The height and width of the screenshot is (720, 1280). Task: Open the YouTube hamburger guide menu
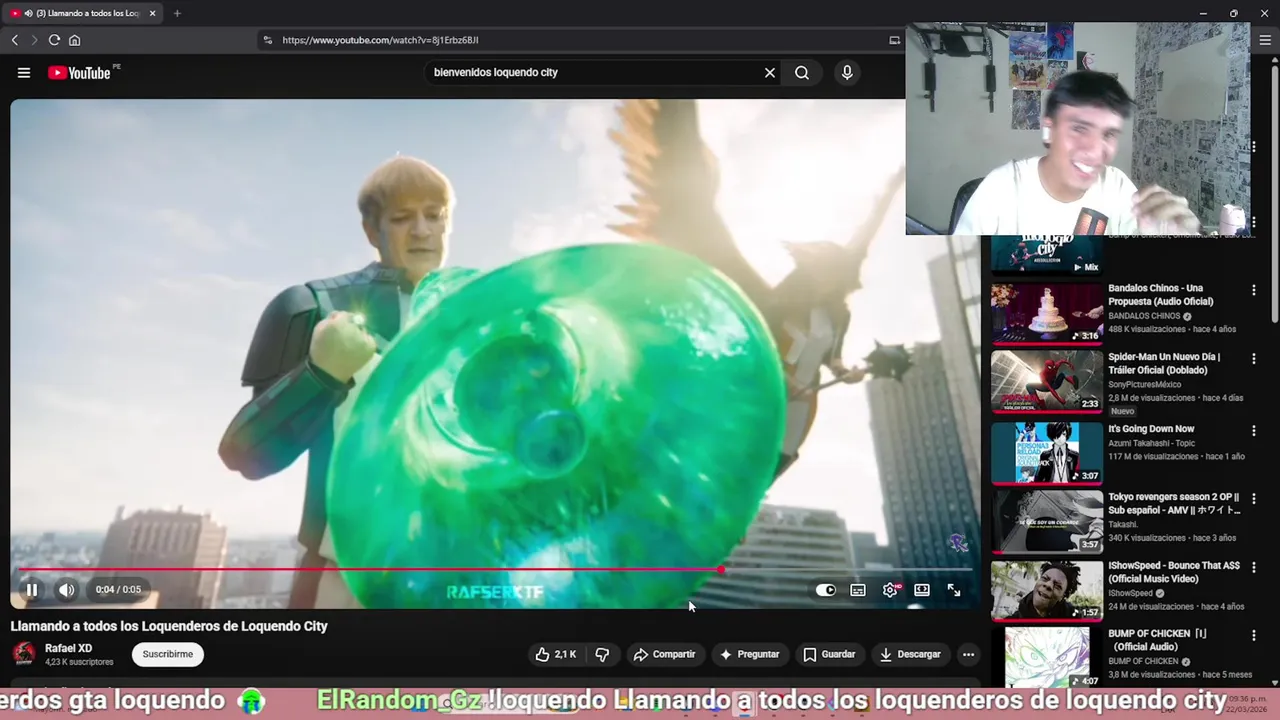tap(24, 72)
